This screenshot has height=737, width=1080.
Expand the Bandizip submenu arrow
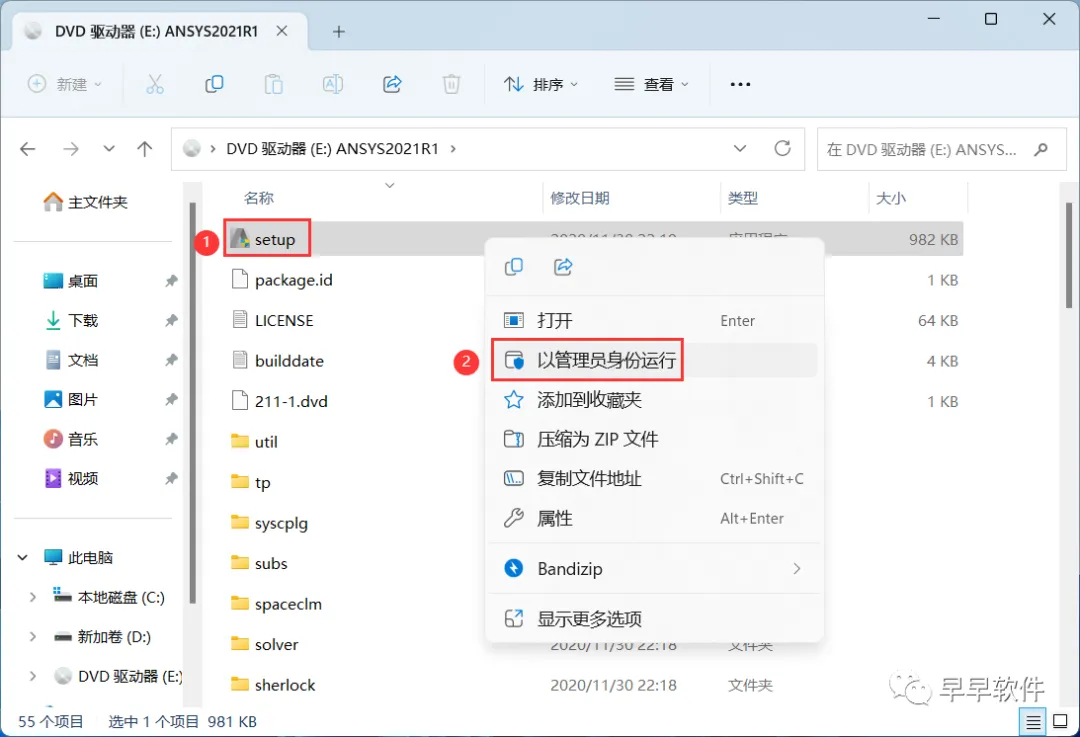point(797,568)
